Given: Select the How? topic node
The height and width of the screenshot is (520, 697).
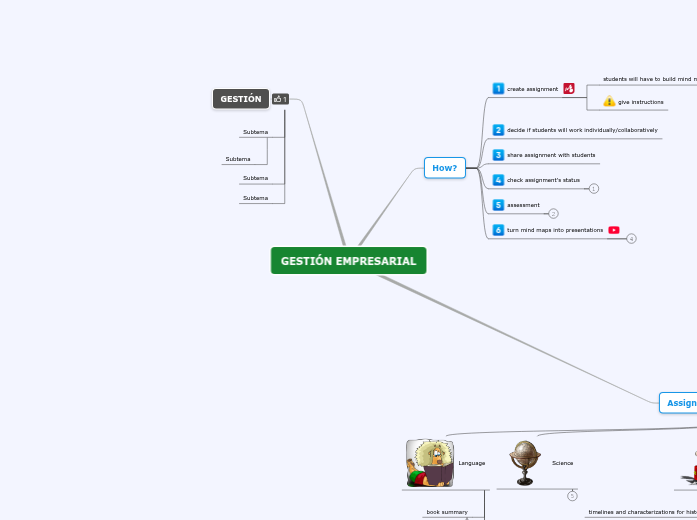Looking at the screenshot, I should coord(445,168).
